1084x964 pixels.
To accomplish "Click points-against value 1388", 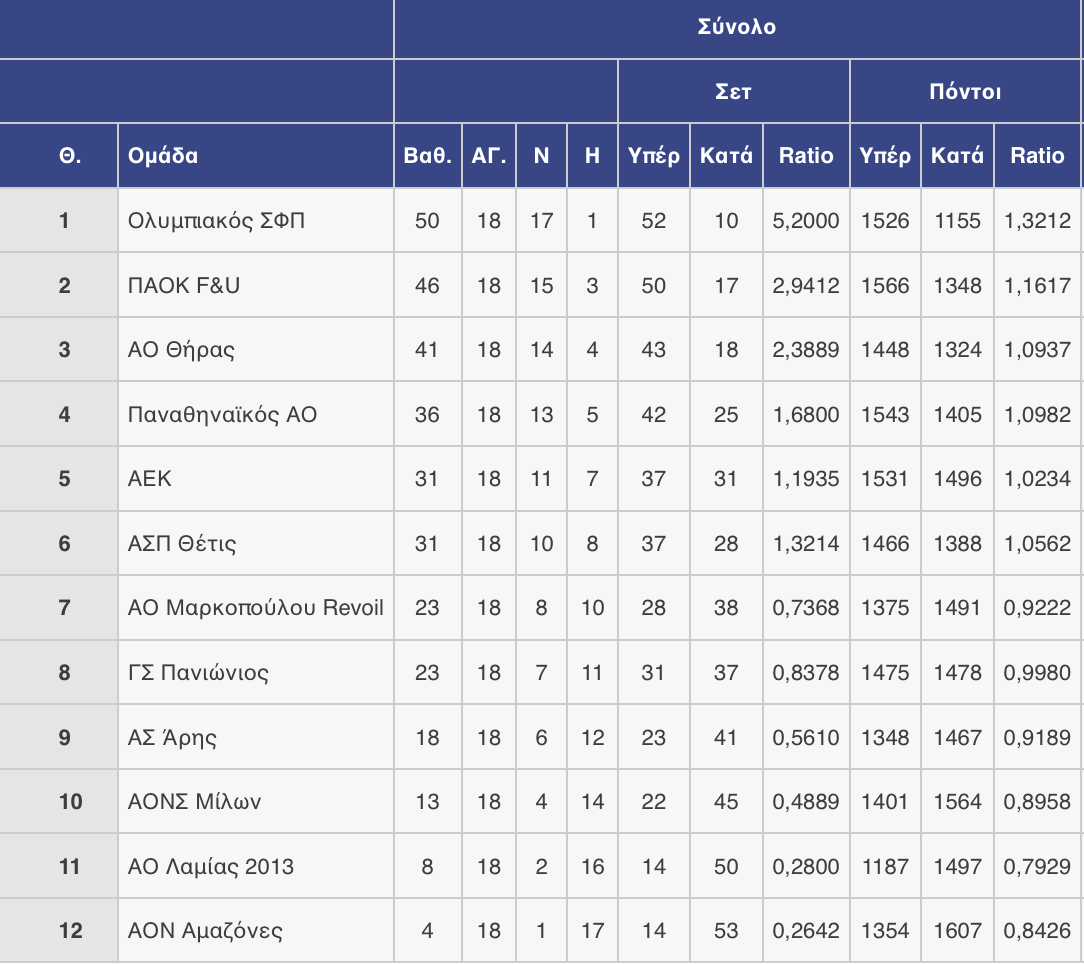I will 957,544.
